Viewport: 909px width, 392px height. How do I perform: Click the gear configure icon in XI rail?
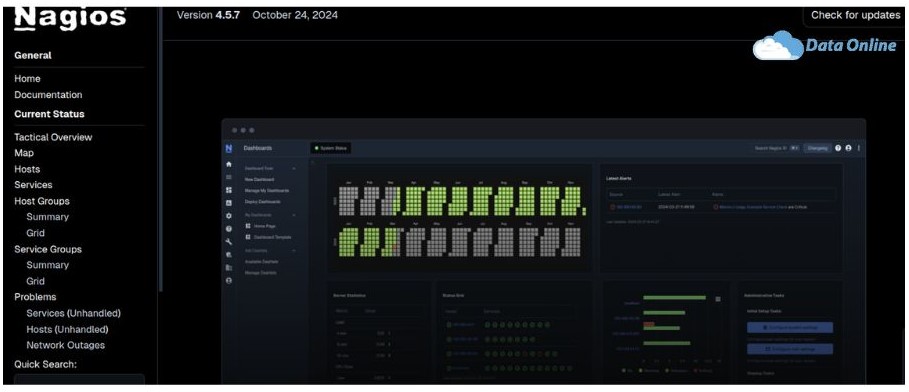229,216
